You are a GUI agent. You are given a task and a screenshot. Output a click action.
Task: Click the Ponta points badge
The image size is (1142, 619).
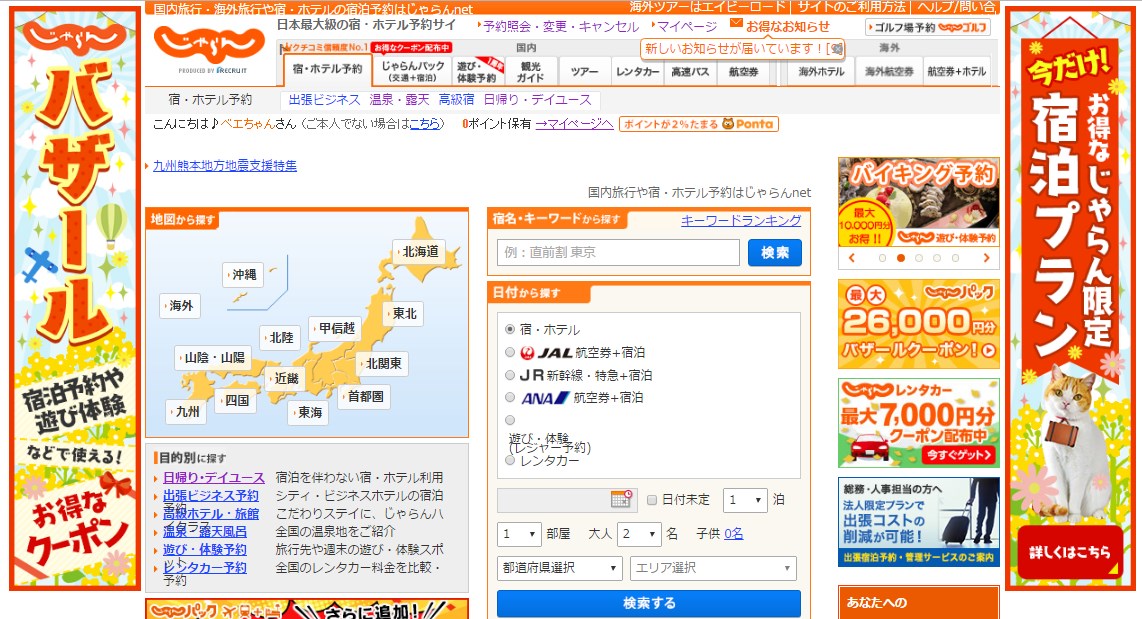coord(698,124)
